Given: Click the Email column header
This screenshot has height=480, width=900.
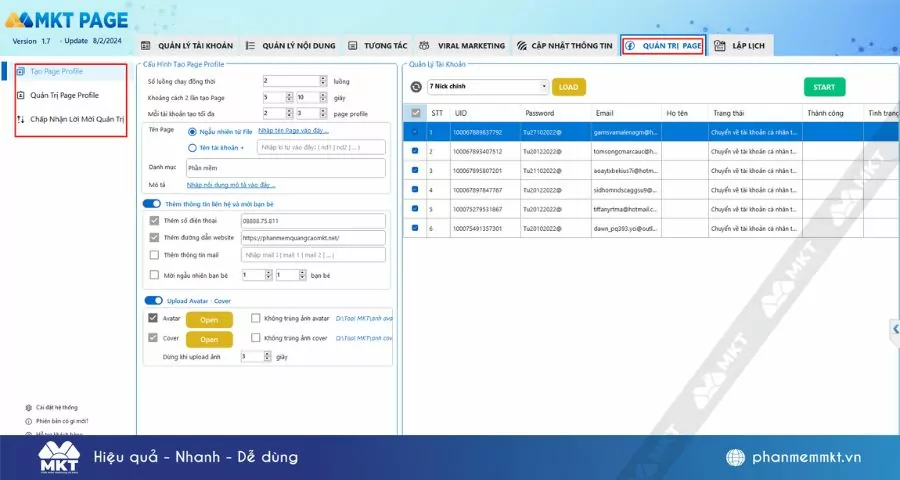Looking at the screenshot, I should pyautogui.click(x=625, y=113).
